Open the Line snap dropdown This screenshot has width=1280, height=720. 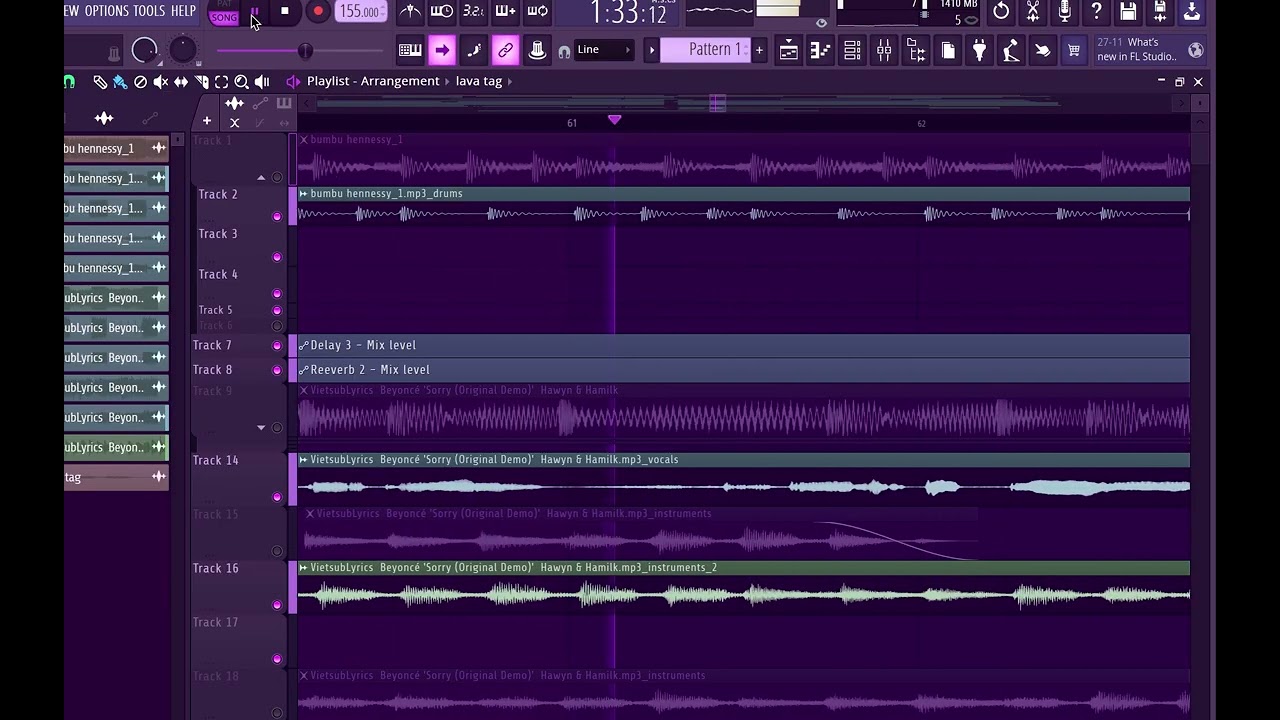[604, 50]
